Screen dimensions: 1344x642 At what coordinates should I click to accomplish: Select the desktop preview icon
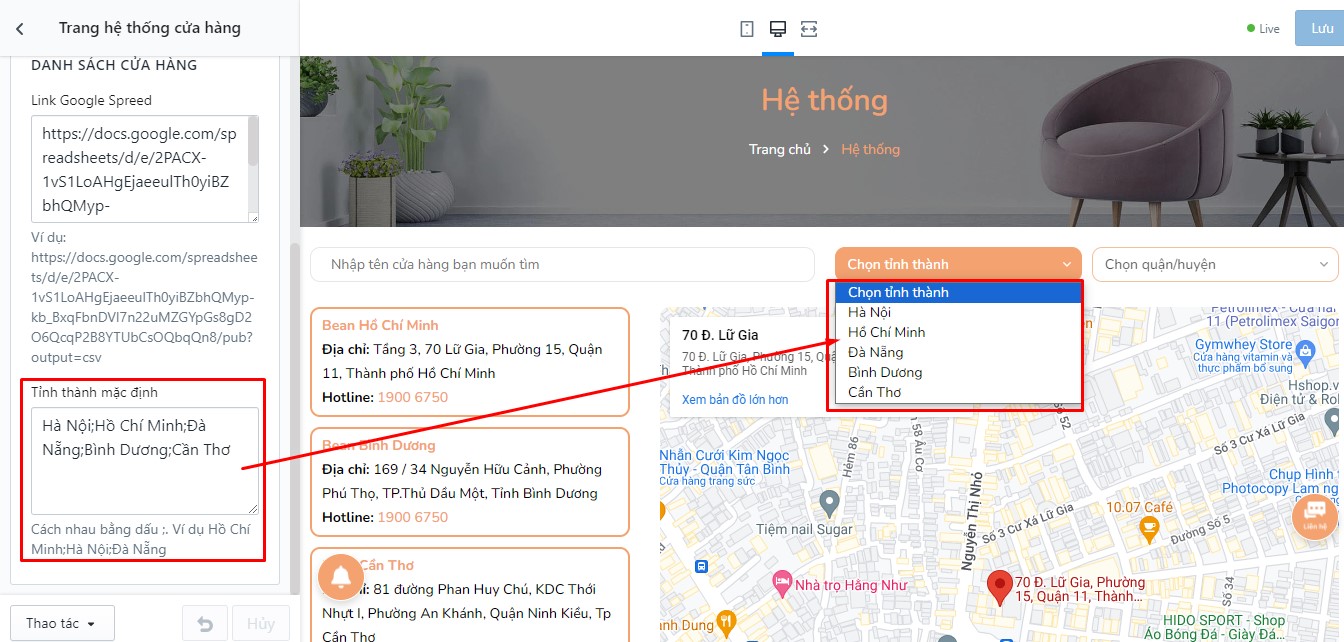(777, 29)
